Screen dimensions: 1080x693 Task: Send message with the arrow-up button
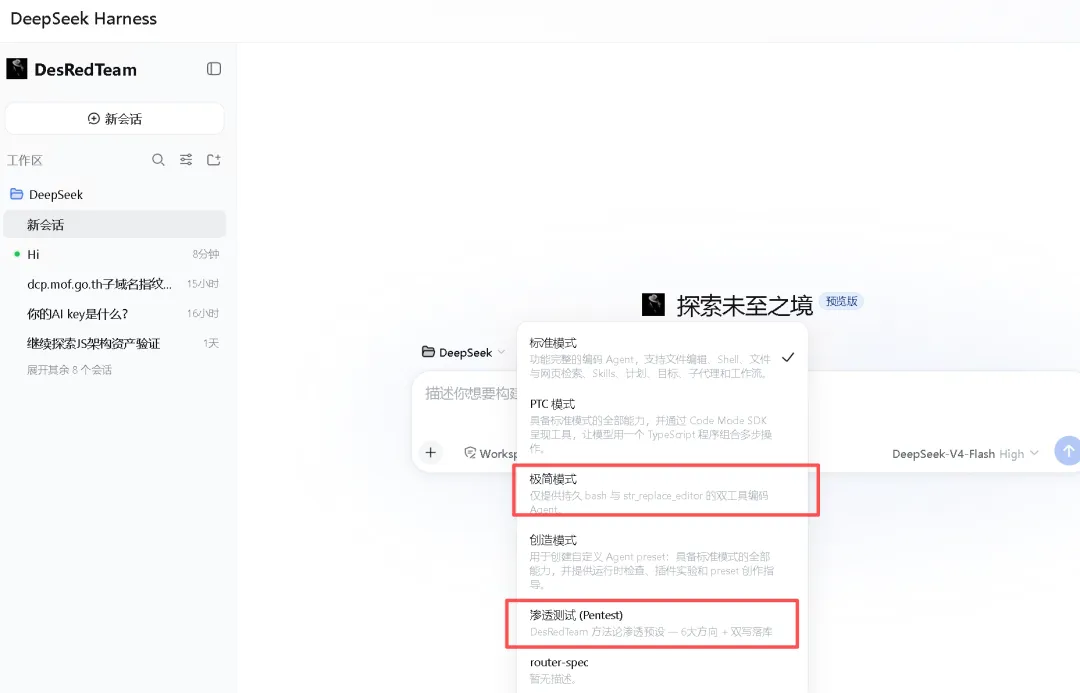coord(1068,451)
